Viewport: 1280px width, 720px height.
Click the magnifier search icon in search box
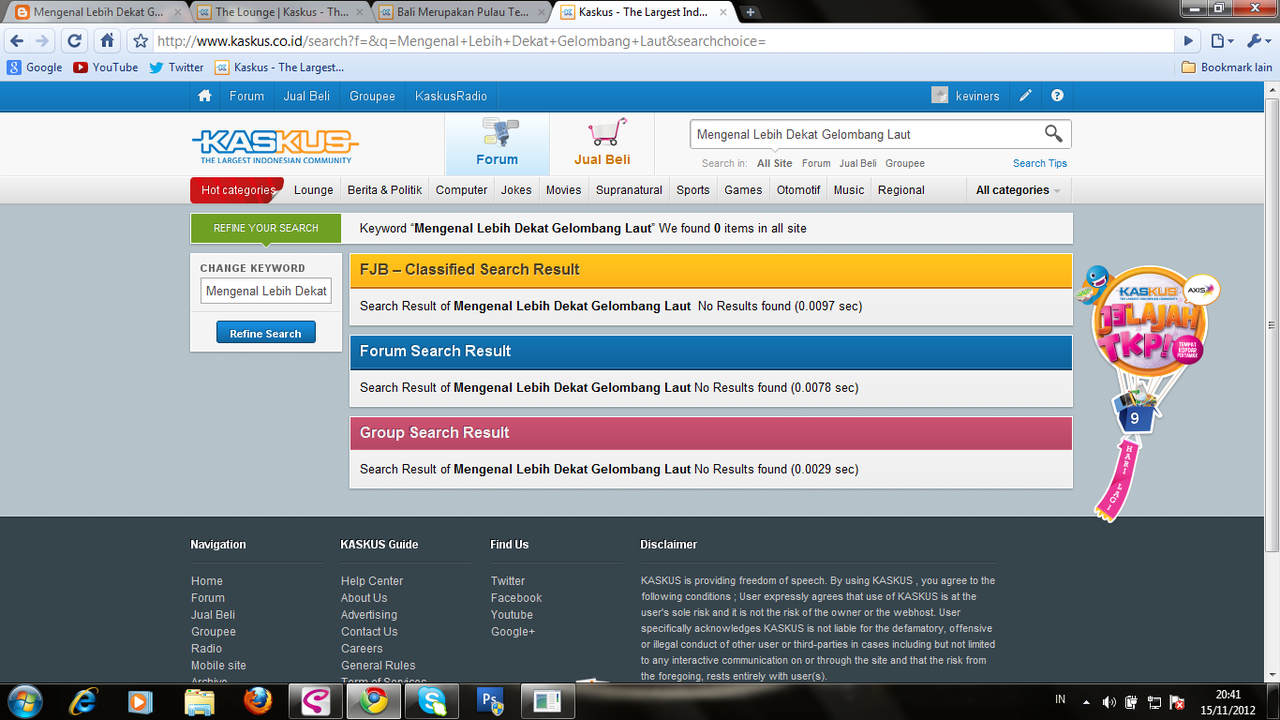(x=1053, y=133)
